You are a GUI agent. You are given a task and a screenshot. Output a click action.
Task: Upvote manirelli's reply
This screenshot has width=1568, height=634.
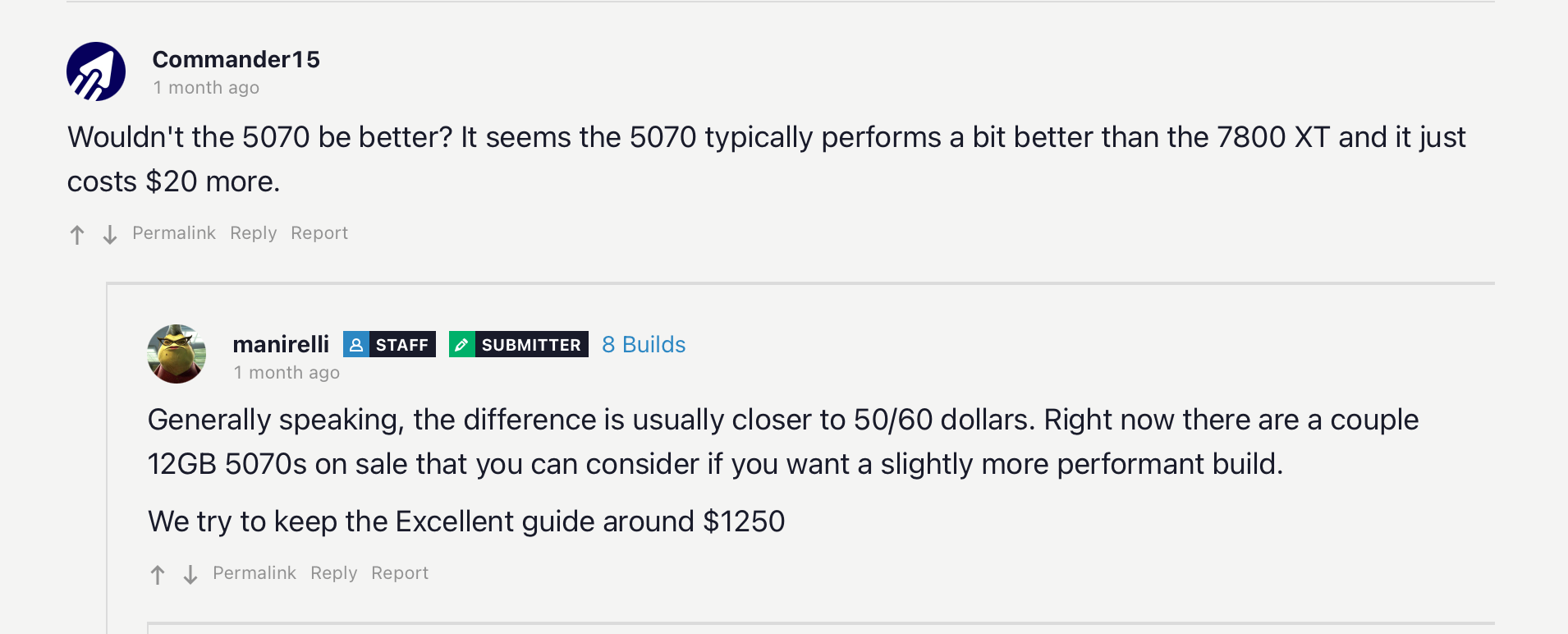(x=157, y=574)
